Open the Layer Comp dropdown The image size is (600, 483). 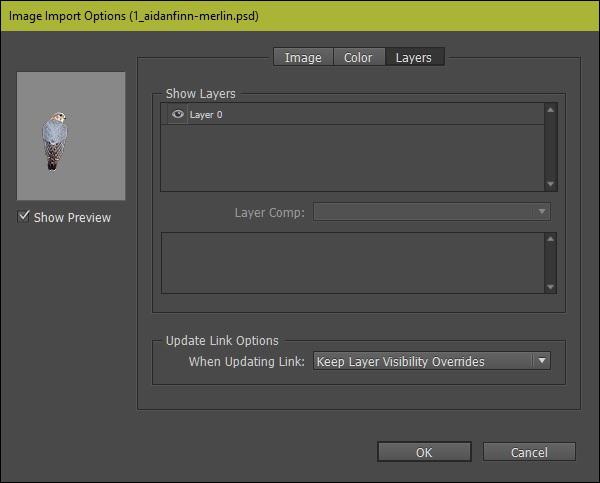coord(432,212)
